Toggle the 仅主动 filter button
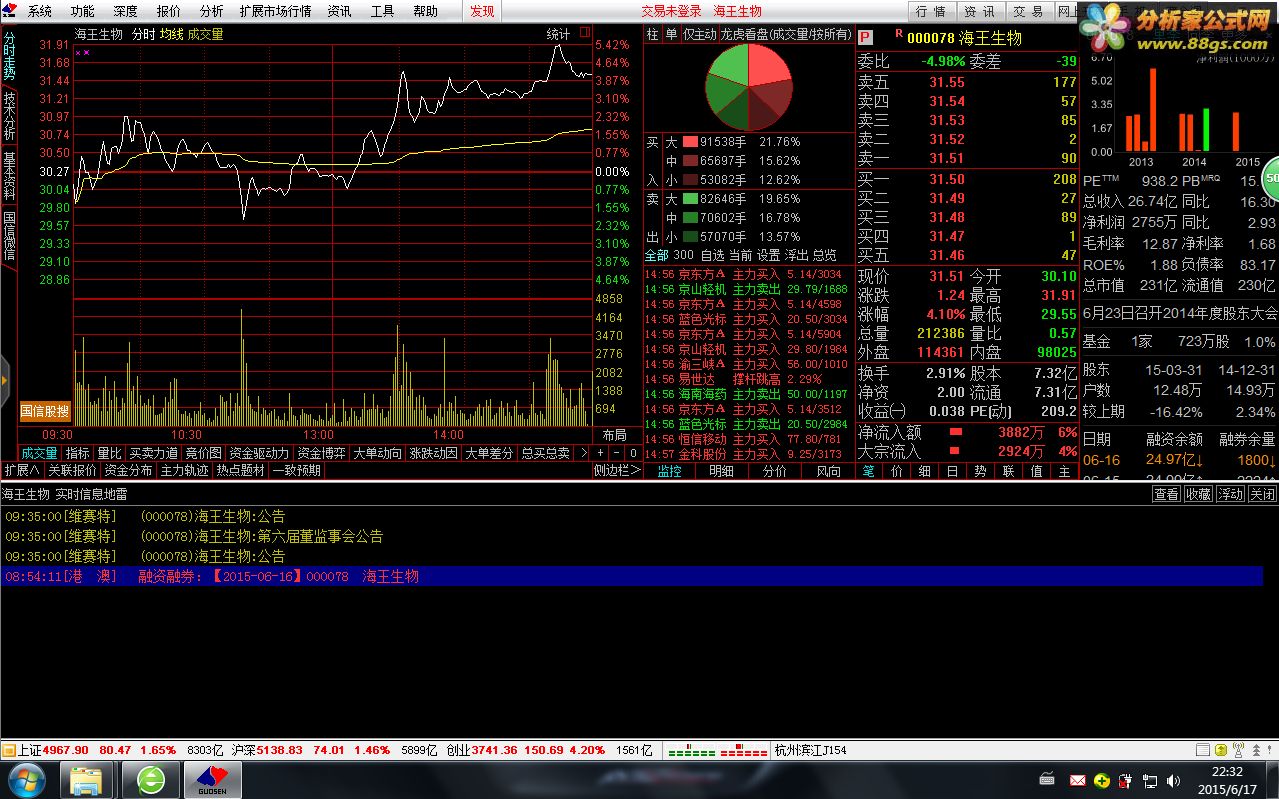 point(699,34)
